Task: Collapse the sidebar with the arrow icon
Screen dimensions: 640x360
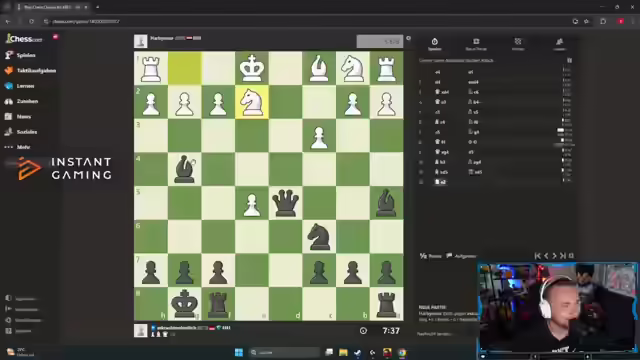Action: click(x=8, y=309)
